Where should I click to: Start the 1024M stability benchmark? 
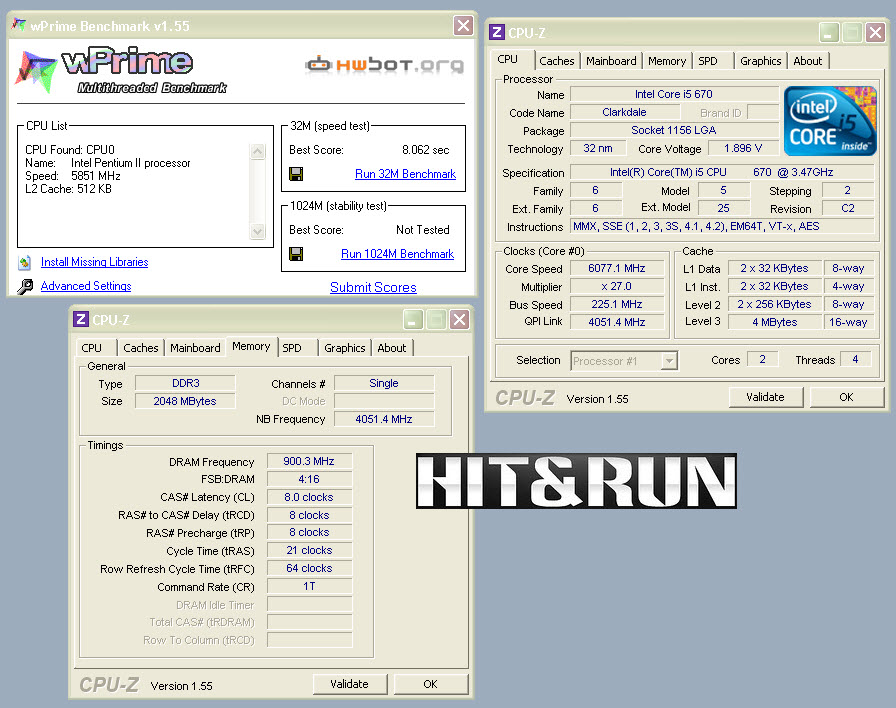click(x=397, y=254)
